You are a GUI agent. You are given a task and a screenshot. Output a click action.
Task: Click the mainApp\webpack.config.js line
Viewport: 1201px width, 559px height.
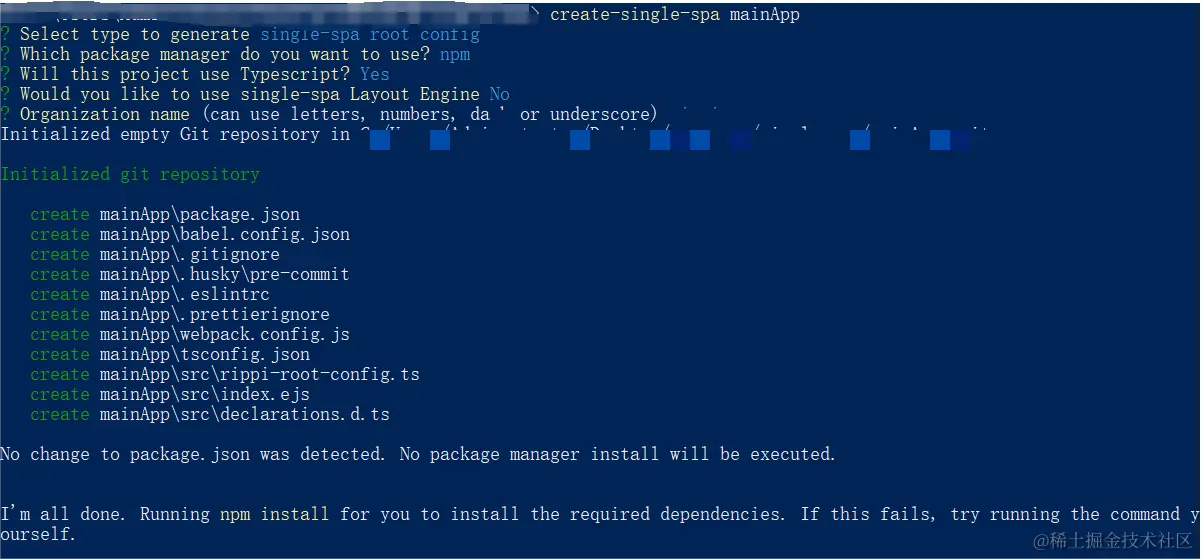coord(190,334)
